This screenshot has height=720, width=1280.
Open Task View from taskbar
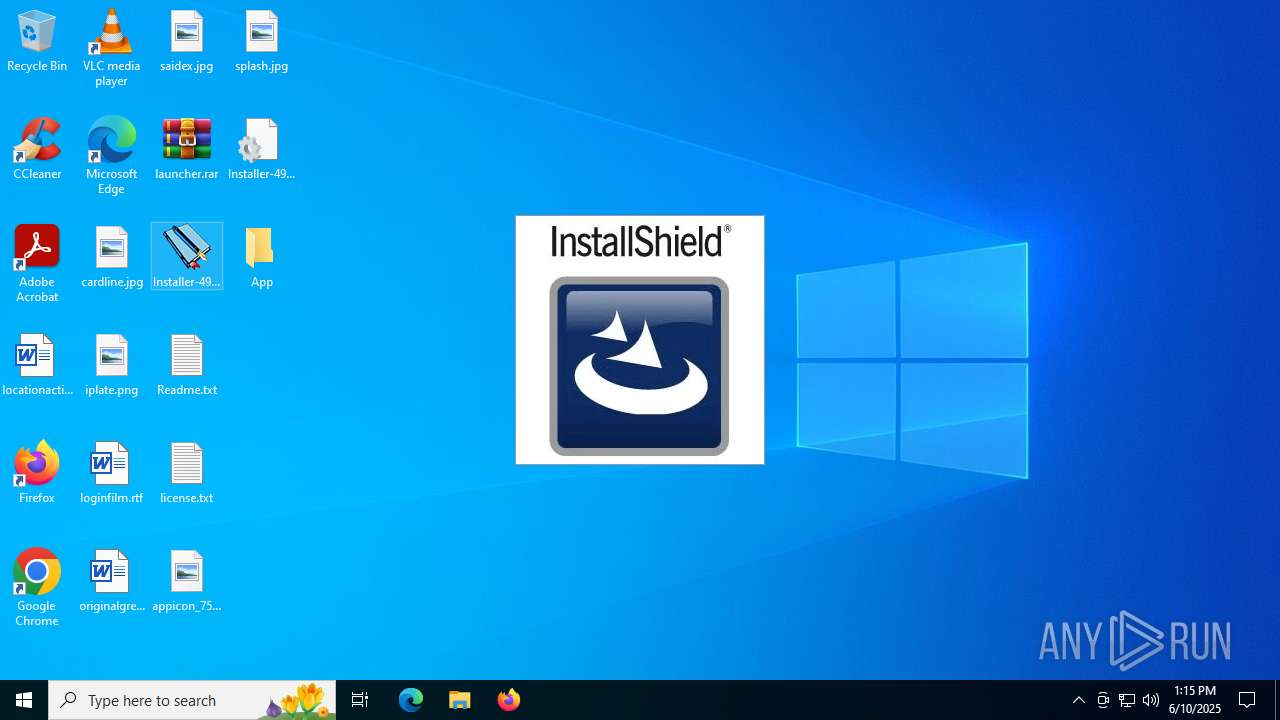point(360,700)
